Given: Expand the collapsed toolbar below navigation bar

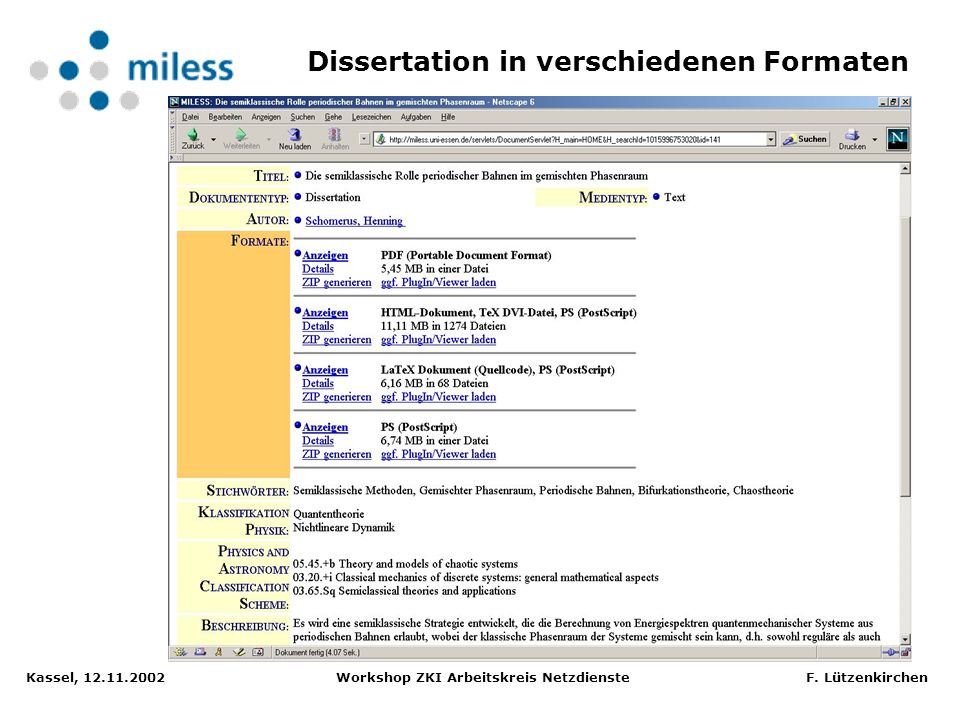Looking at the screenshot, I should click(175, 158).
